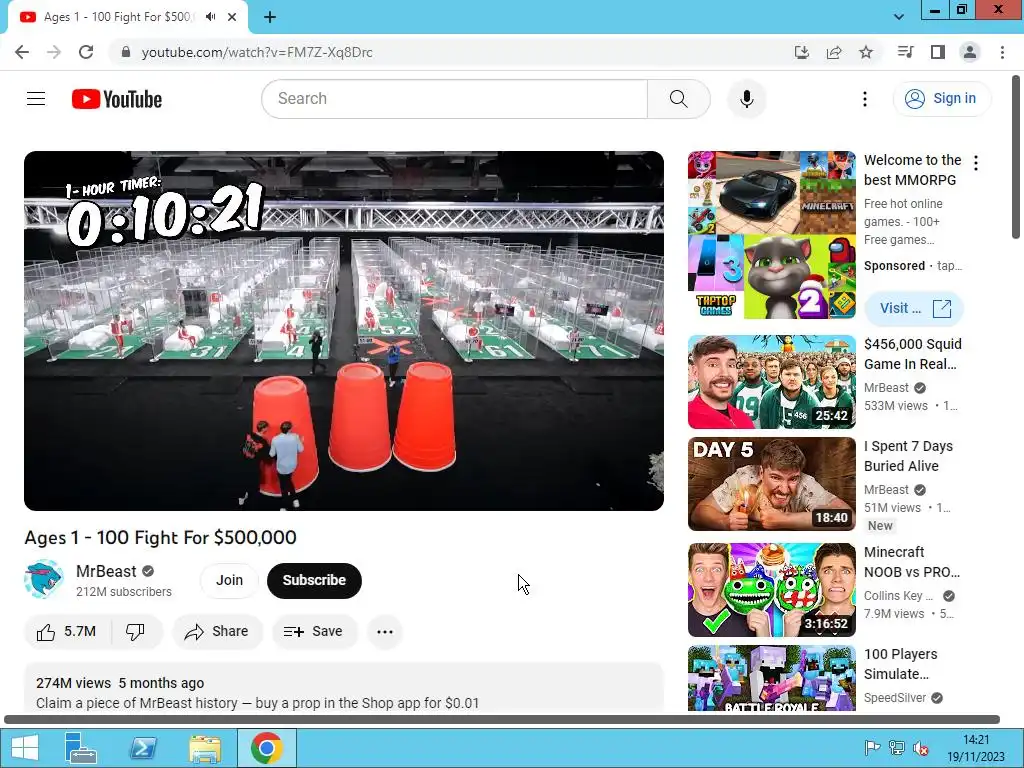Launch PowerShell from the taskbar

143,748
